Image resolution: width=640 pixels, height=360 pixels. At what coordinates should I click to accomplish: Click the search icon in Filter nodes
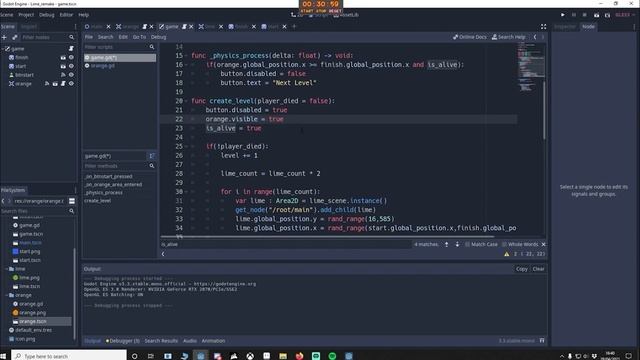click(72, 37)
